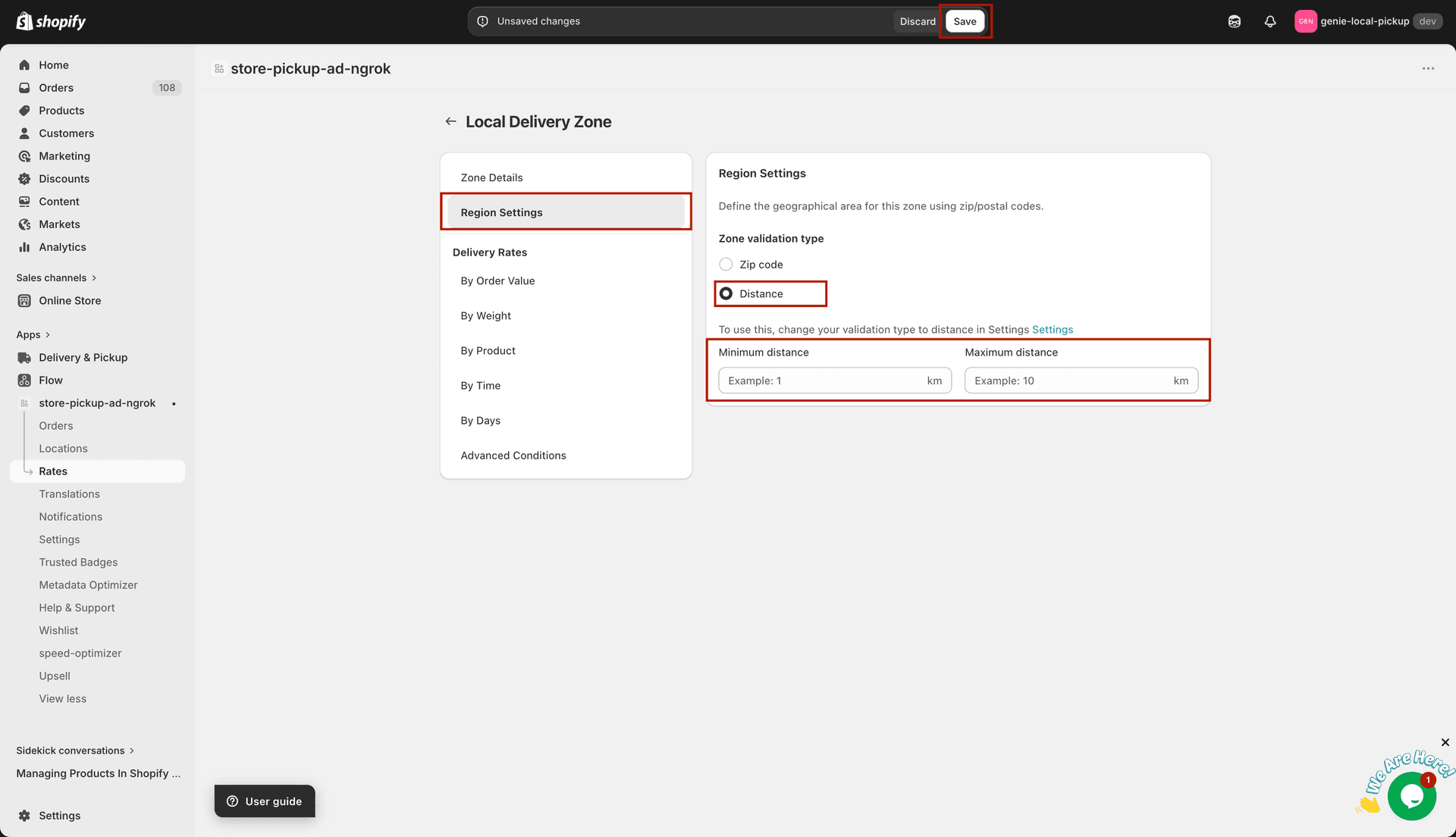1456x837 pixels.
Task: Open the User guide button
Action: pyautogui.click(x=265, y=801)
